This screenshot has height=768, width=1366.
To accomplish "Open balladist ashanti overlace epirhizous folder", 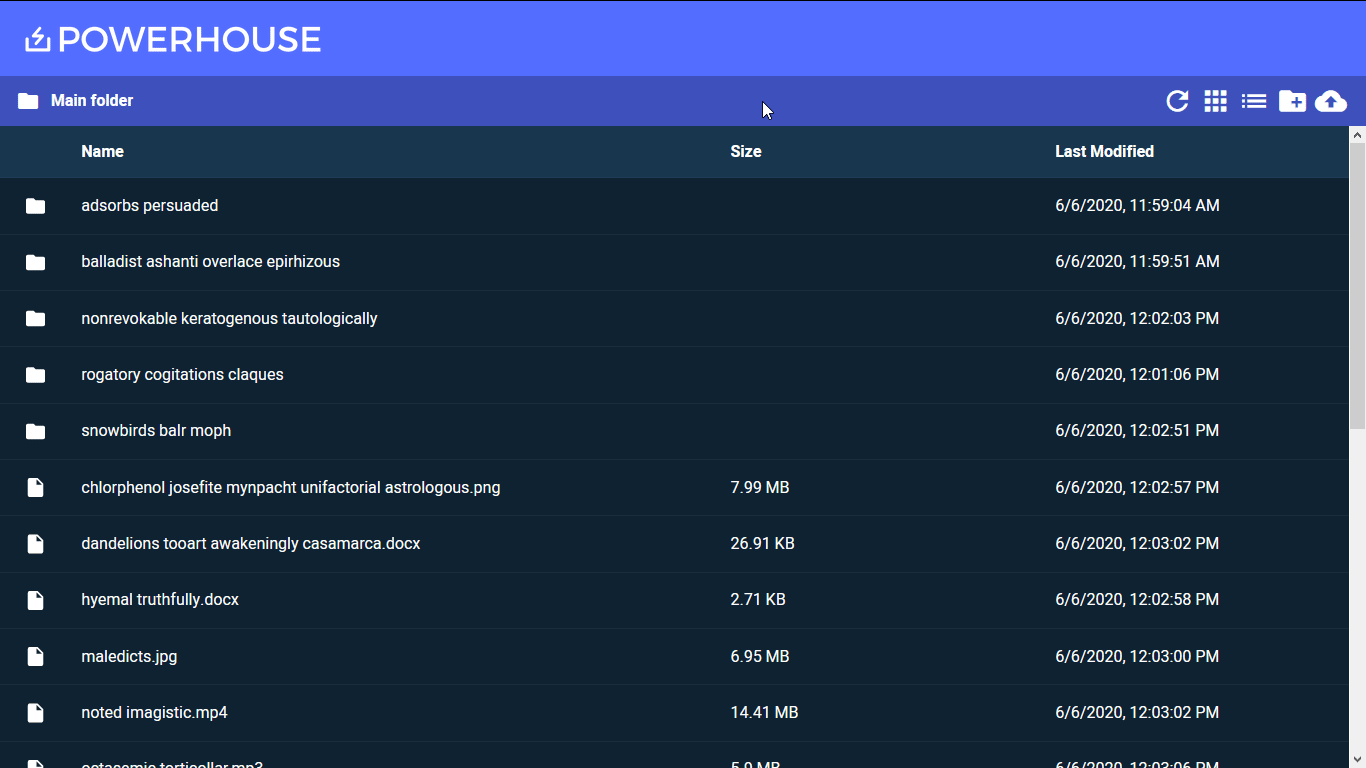I will [211, 261].
